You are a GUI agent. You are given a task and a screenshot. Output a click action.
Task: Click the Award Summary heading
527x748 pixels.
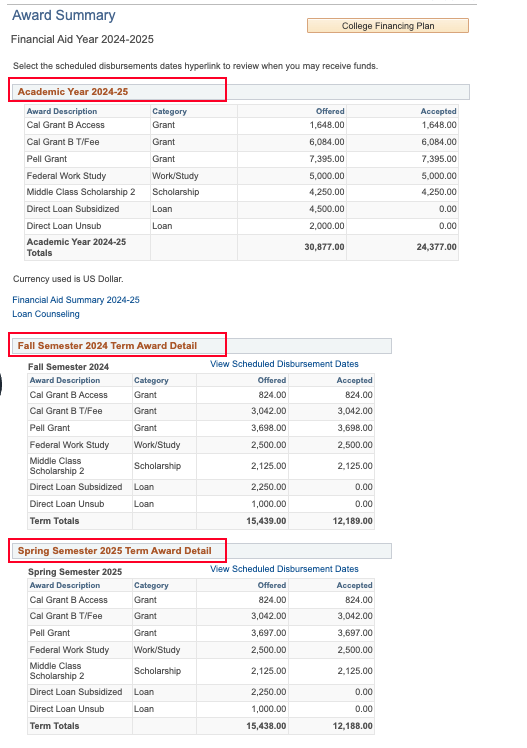pyautogui.click(x=64, y=15)
